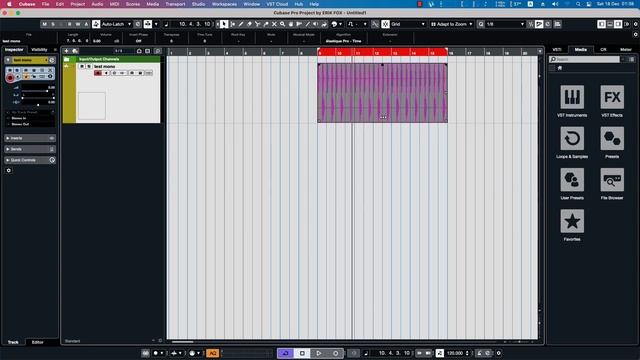Switch to the Meter tab
Screen dimensions: 640x360
pos(626,50)
